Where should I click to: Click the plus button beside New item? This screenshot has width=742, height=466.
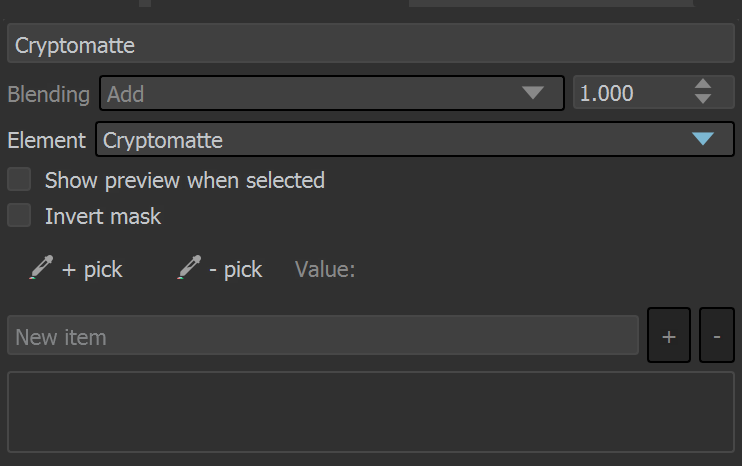pyautogui.click(x=669, y=335)
